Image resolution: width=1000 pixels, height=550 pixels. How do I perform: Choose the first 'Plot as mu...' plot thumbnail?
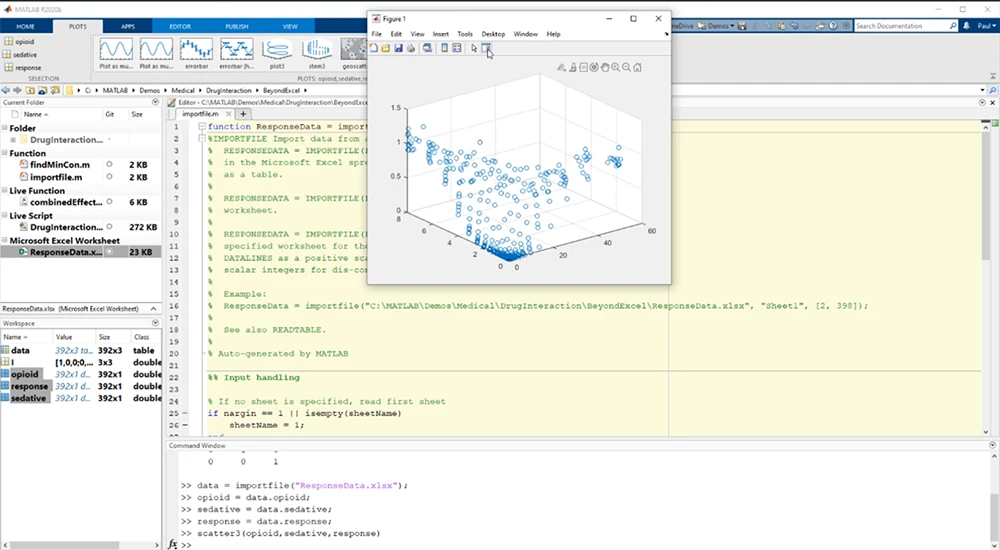(x=116, y=54)
